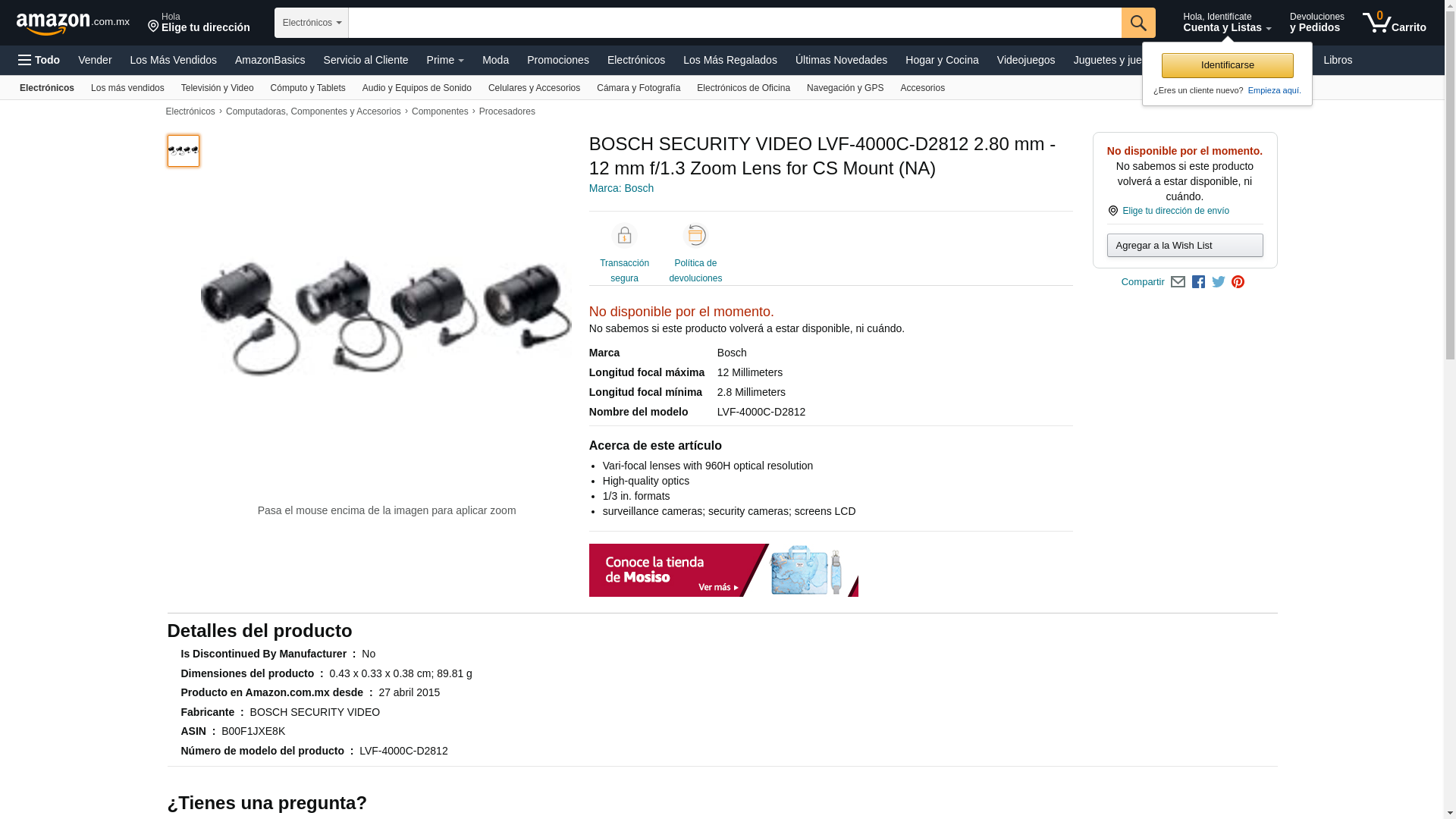
Task: Share product on Twitter icon
Action: click(1219, 282)
